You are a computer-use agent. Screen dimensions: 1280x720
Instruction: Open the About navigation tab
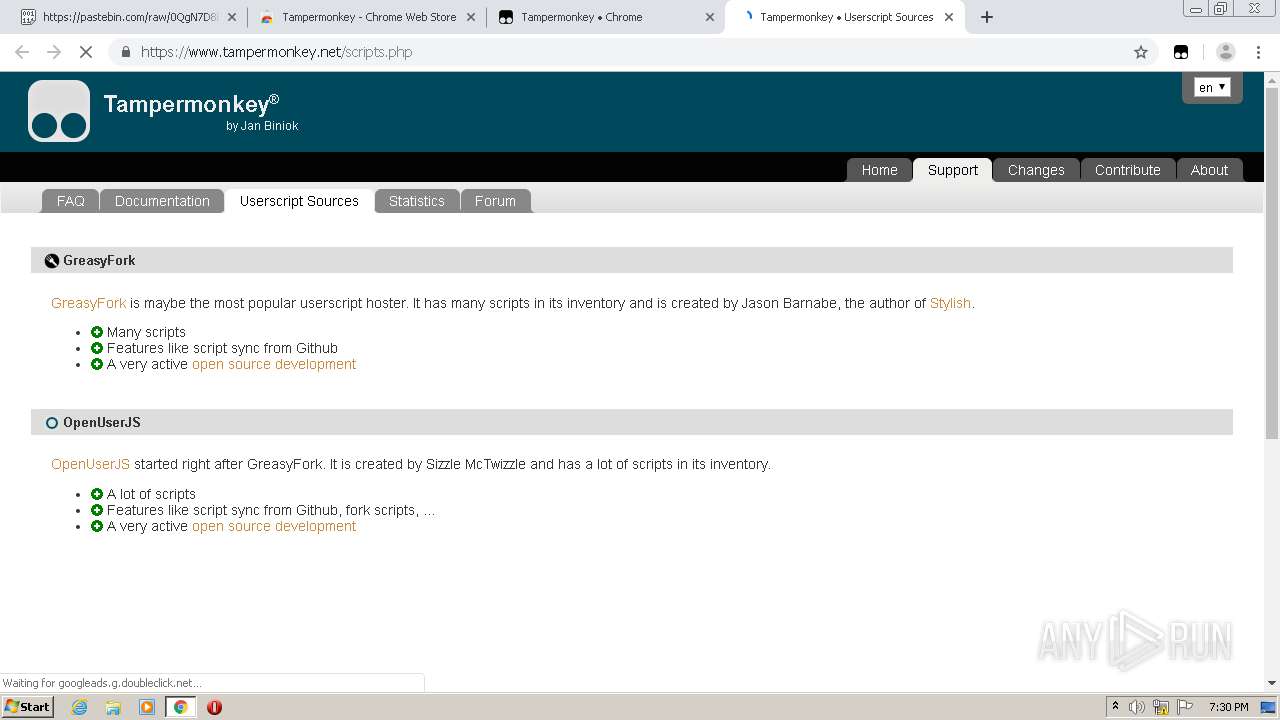(1209, 170)
